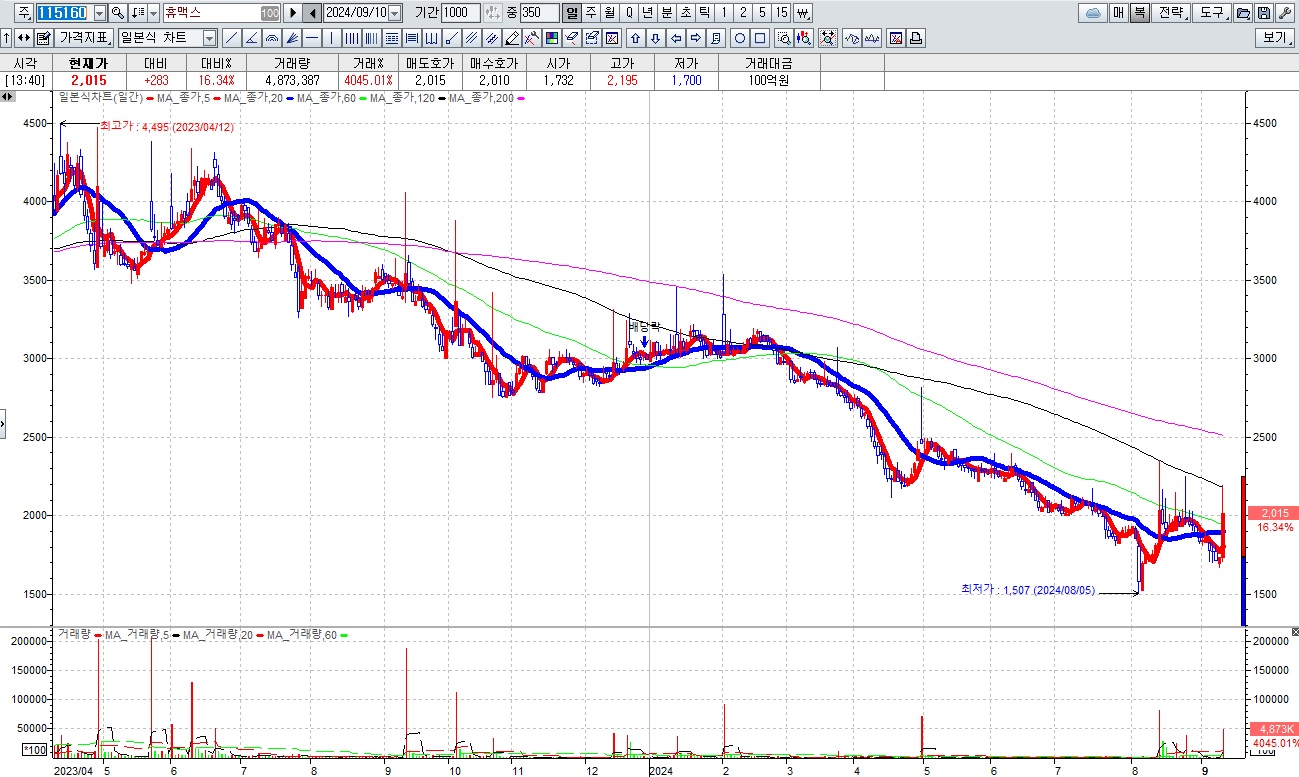Click the up arrow marker icon
The width and height of the screenshot is (1299, 777).
click(x=635, y=38)
